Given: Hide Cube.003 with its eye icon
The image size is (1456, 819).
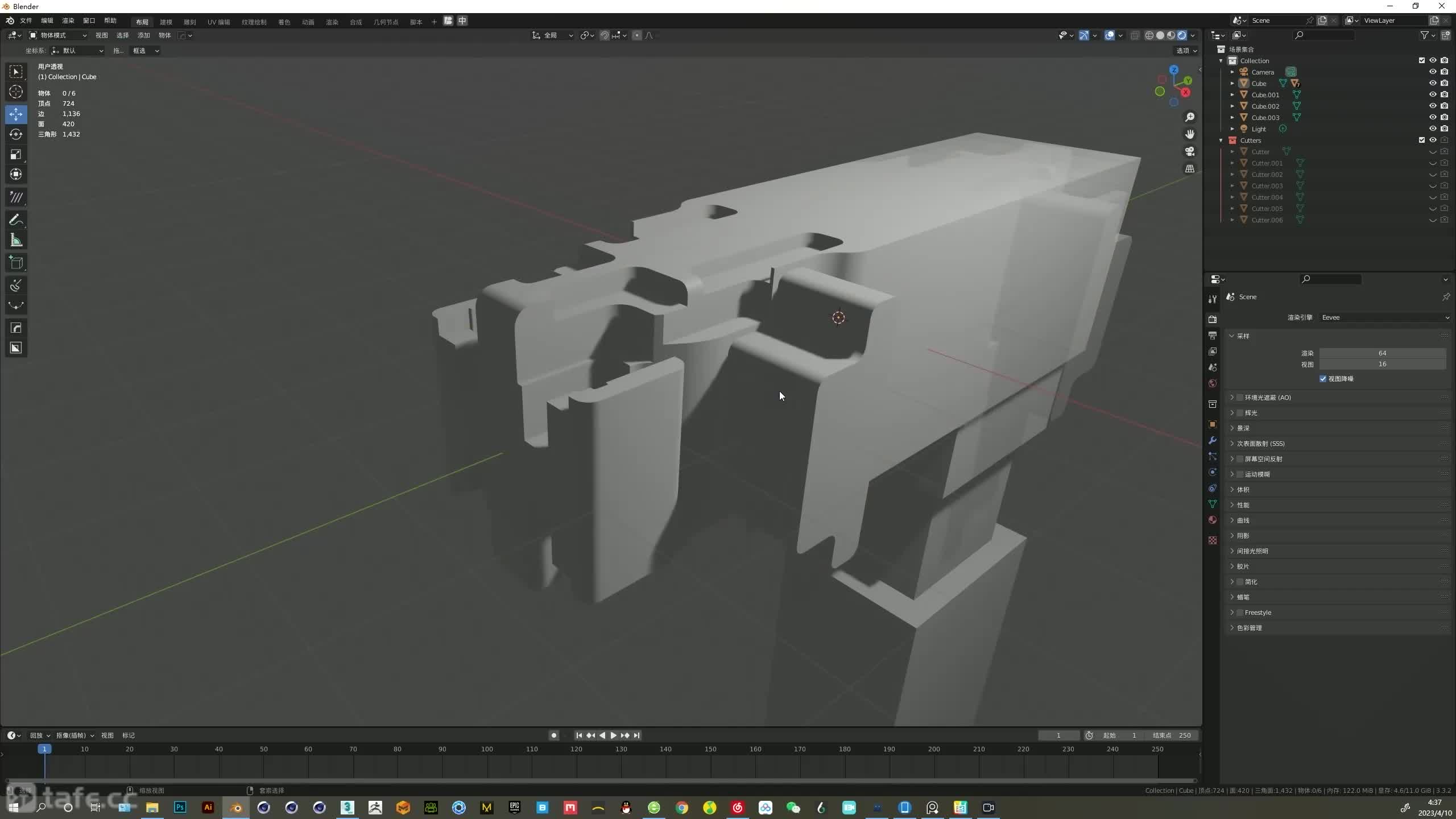Looking at the screenshot, I should click(x=1433, y=117).
